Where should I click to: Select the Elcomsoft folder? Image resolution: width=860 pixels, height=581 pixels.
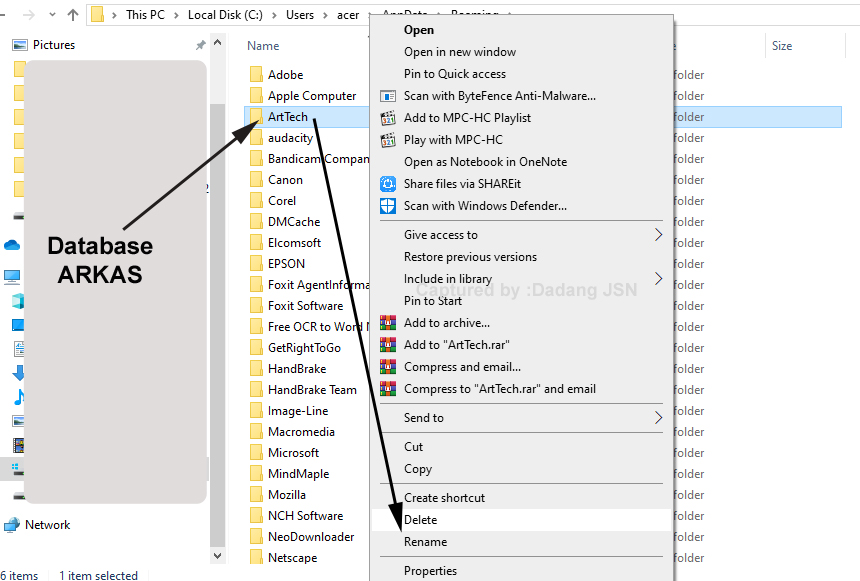(x=294, y=242)
